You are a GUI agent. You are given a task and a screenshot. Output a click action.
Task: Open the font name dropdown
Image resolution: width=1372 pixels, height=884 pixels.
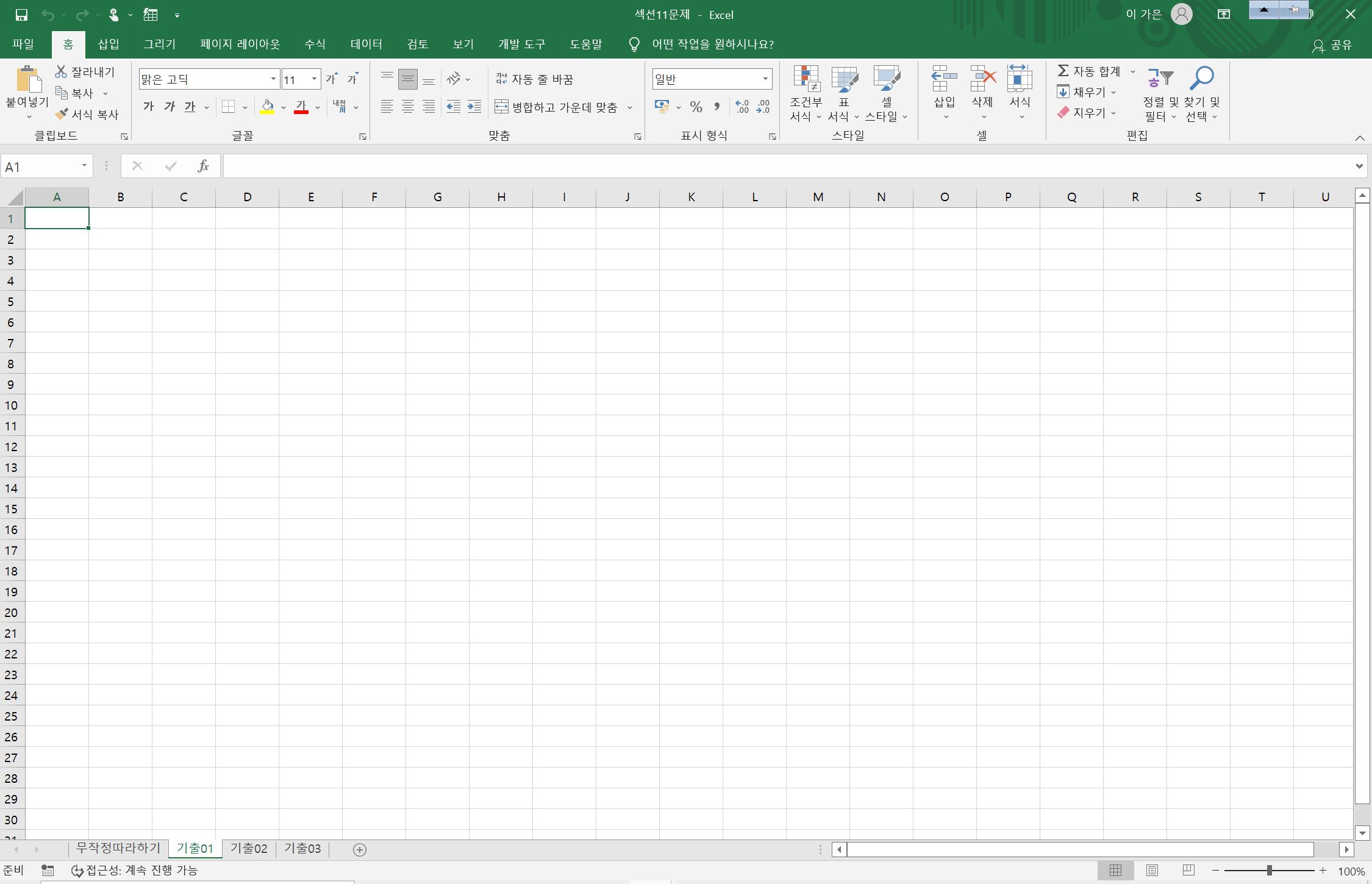tap(273, 79)
